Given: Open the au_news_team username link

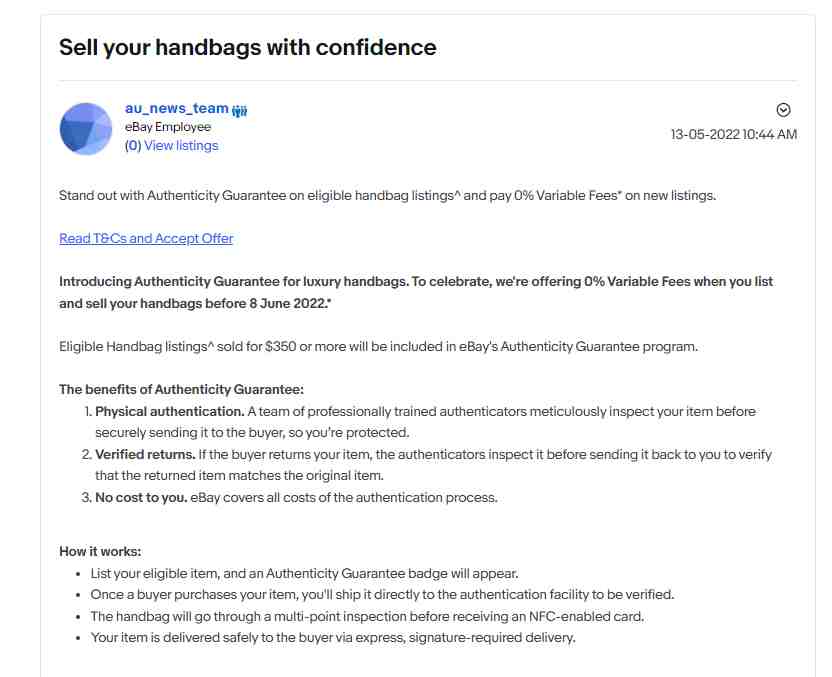Looking at the screenshot, I should pos(177,108).
